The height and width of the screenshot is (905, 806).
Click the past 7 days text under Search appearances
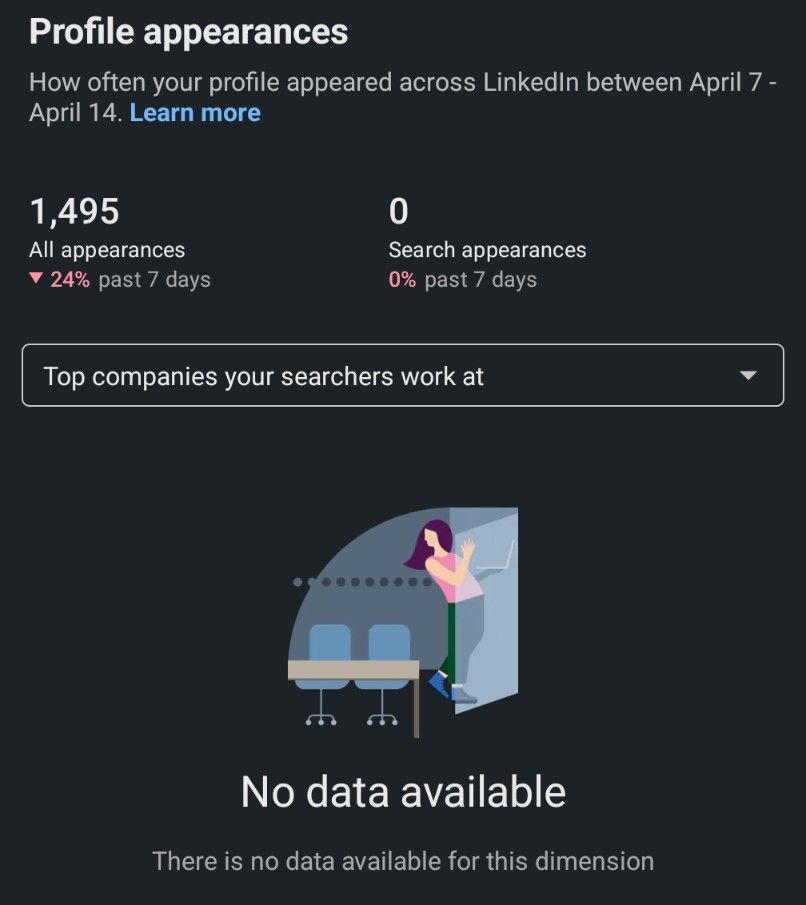(480, 280)
